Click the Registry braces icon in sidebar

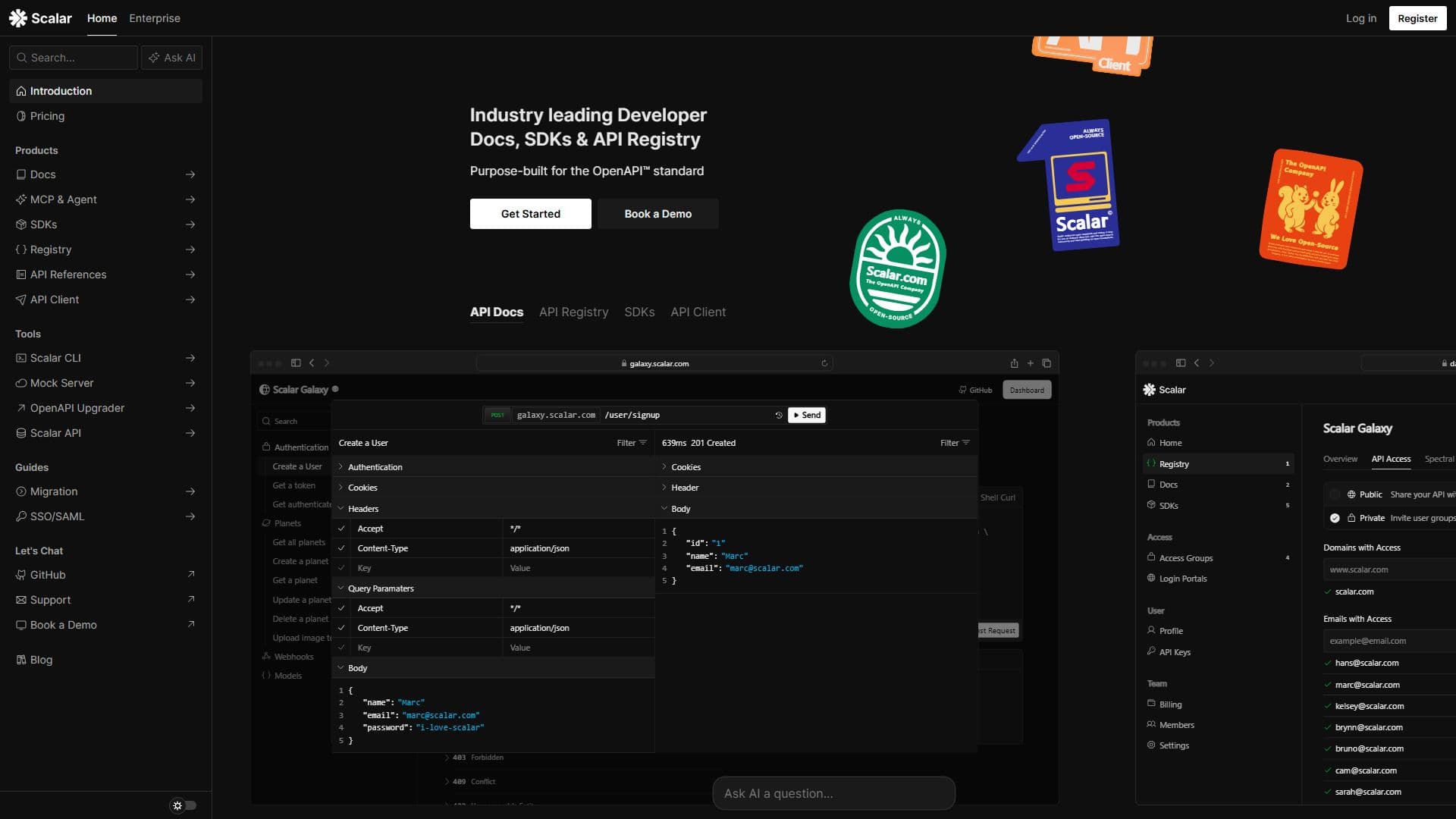coord(21,249)
